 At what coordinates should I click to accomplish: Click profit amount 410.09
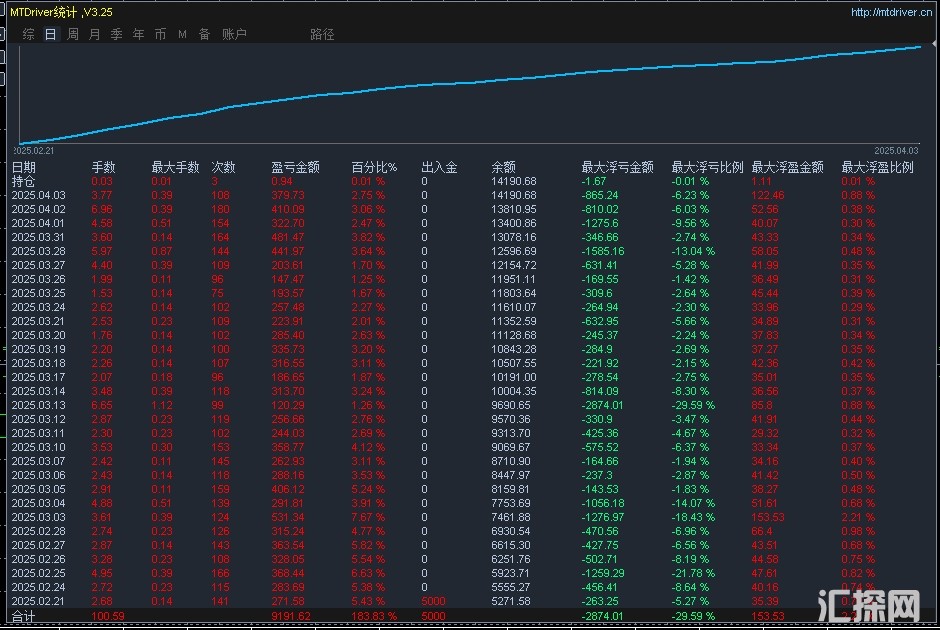point(288,209)
